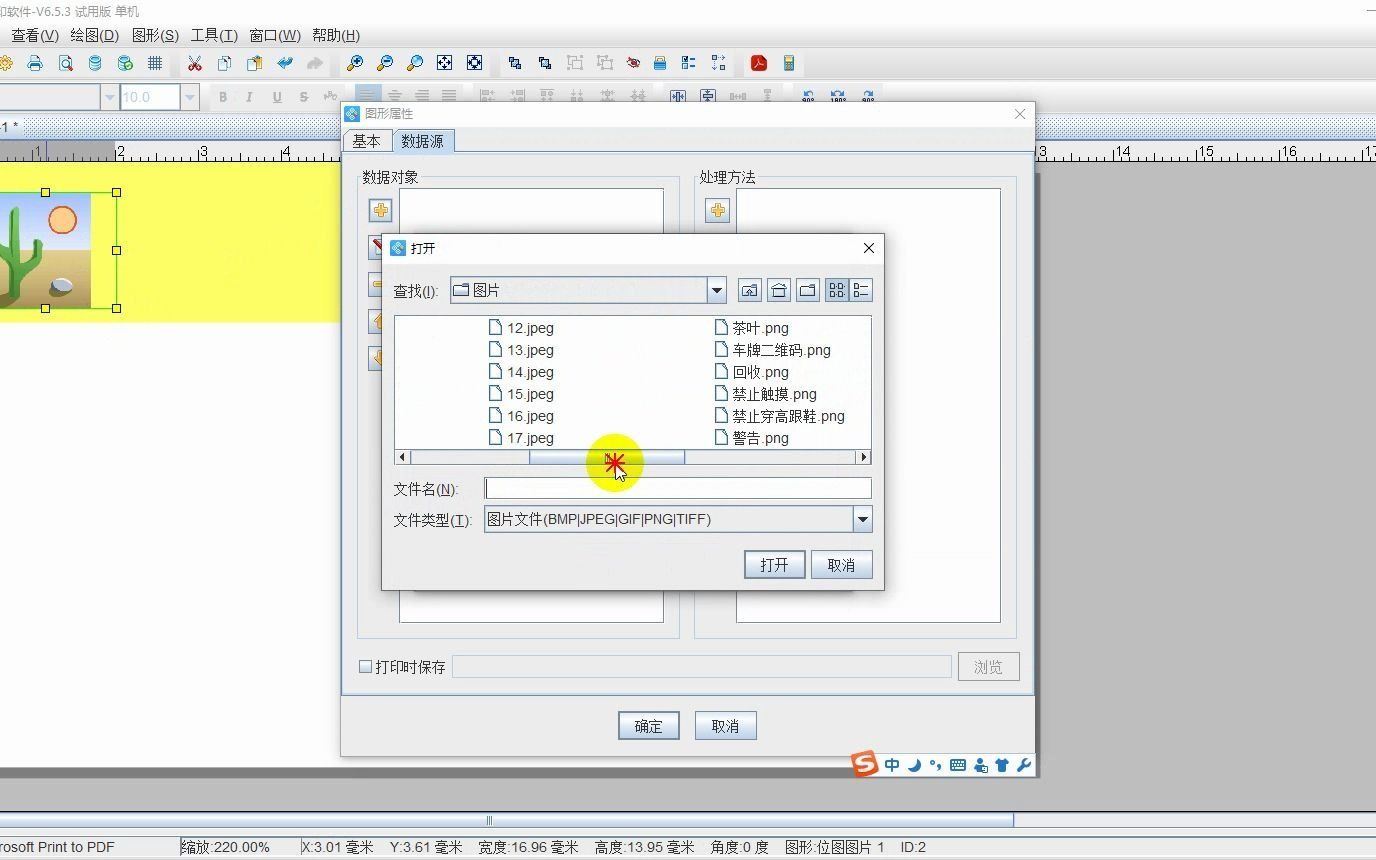This screenshot has width=1376, height=860.
Task: Click the Sogou S input method icon
Action: [864, 764]
